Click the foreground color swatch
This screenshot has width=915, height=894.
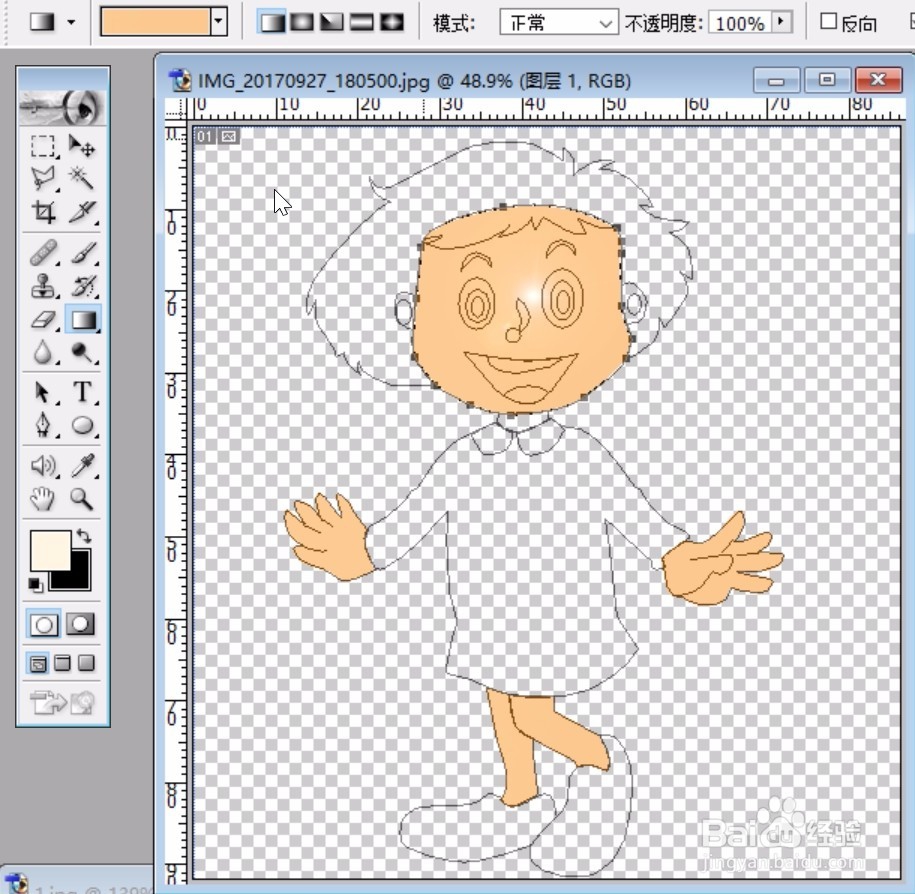click(50, 549)
